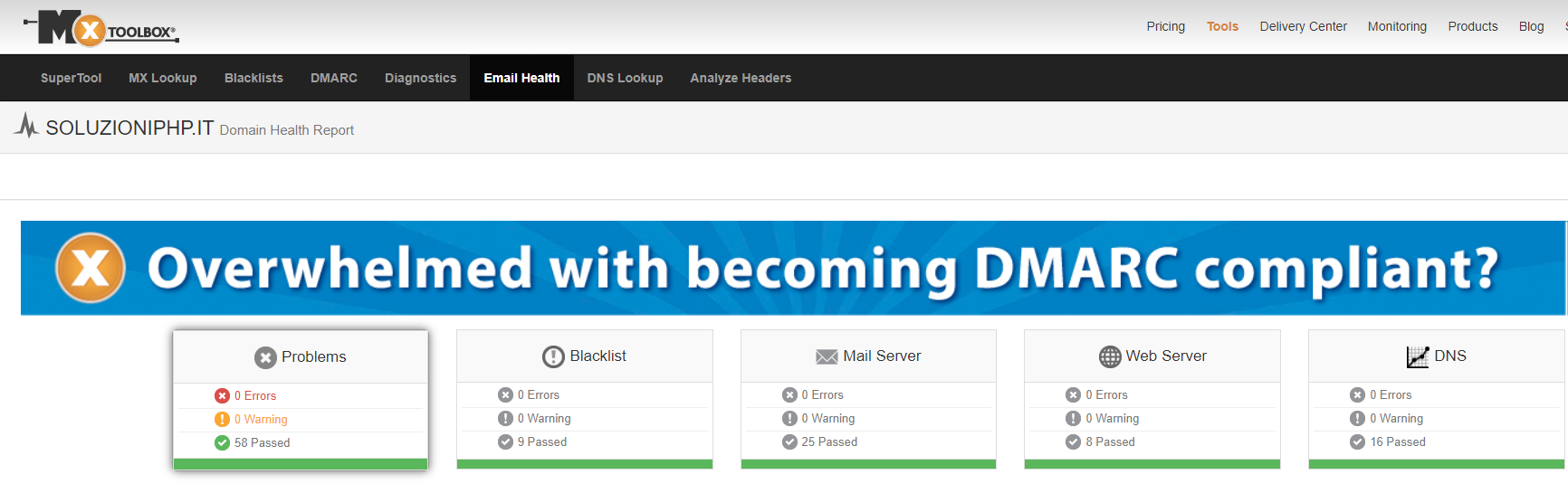Click the Blacklist exclamation icon
1568x503 pixels.
[x=553, y=356]
